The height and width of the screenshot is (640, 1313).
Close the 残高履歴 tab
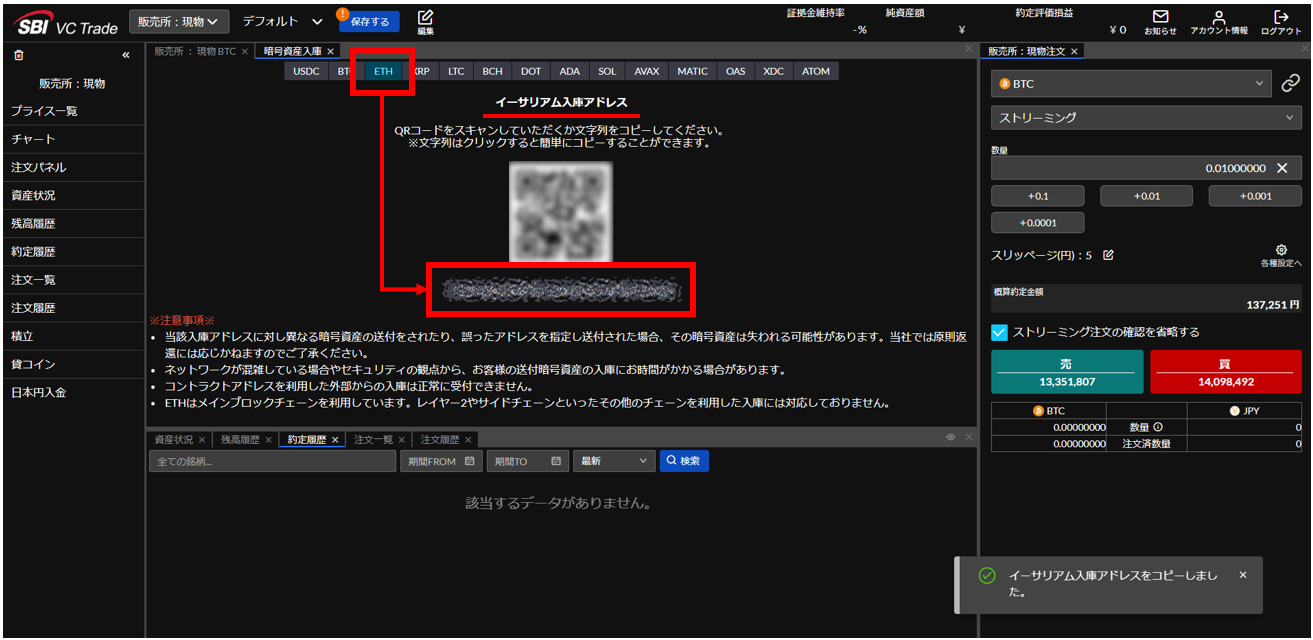tap(269, 440)
